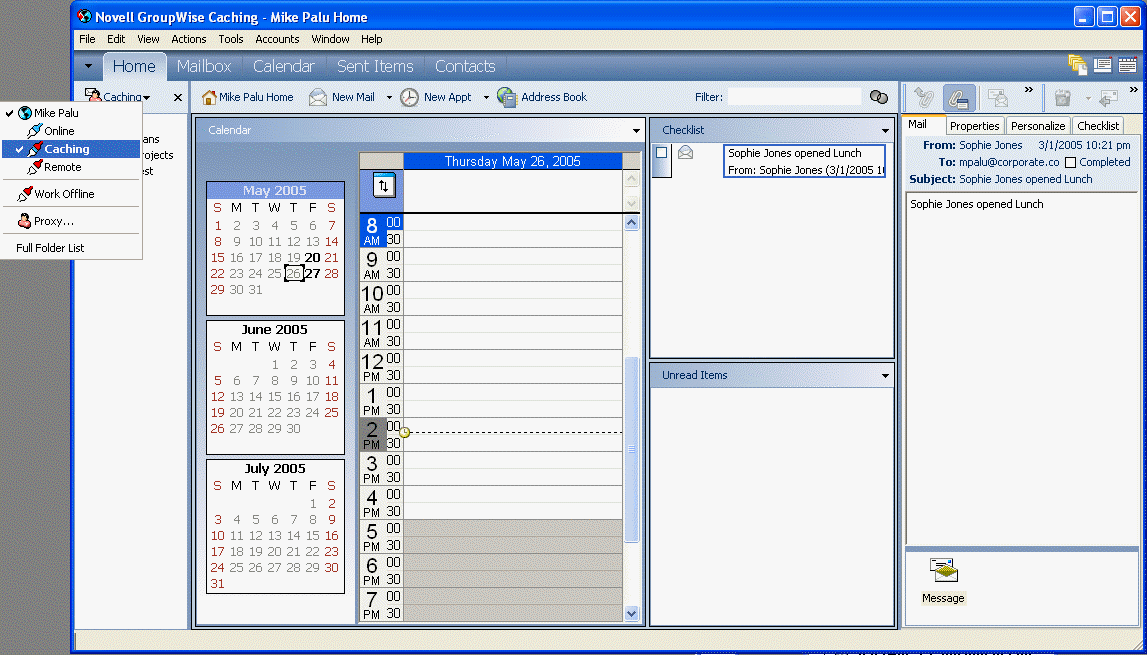This screenshot has width=1147, height=655.
Task: Open the Tools menu
Action: tap(231, 39)
